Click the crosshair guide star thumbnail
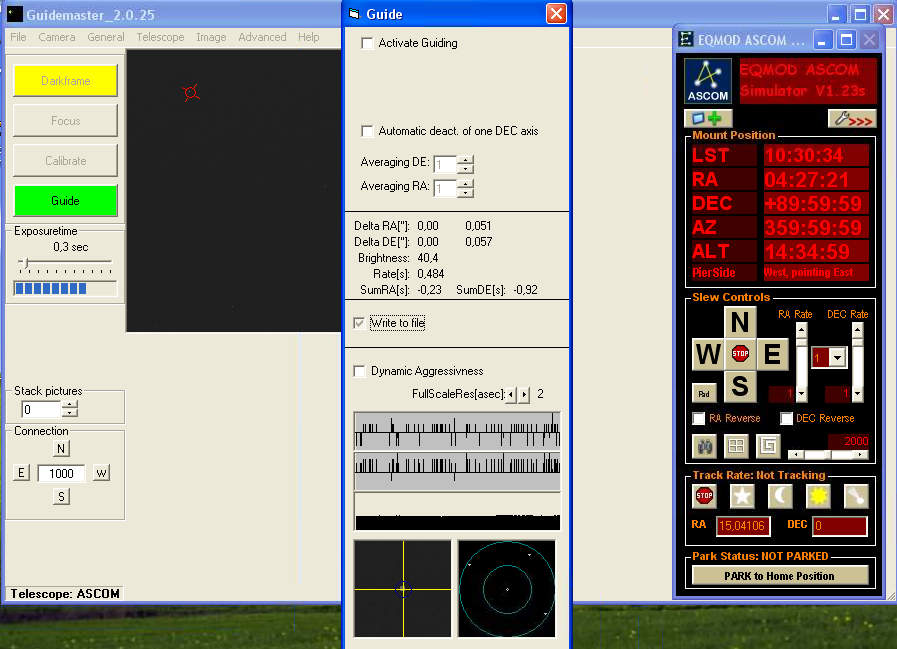Image resolution: width=897 pixels, height=649 pixels. coord(403,588)
